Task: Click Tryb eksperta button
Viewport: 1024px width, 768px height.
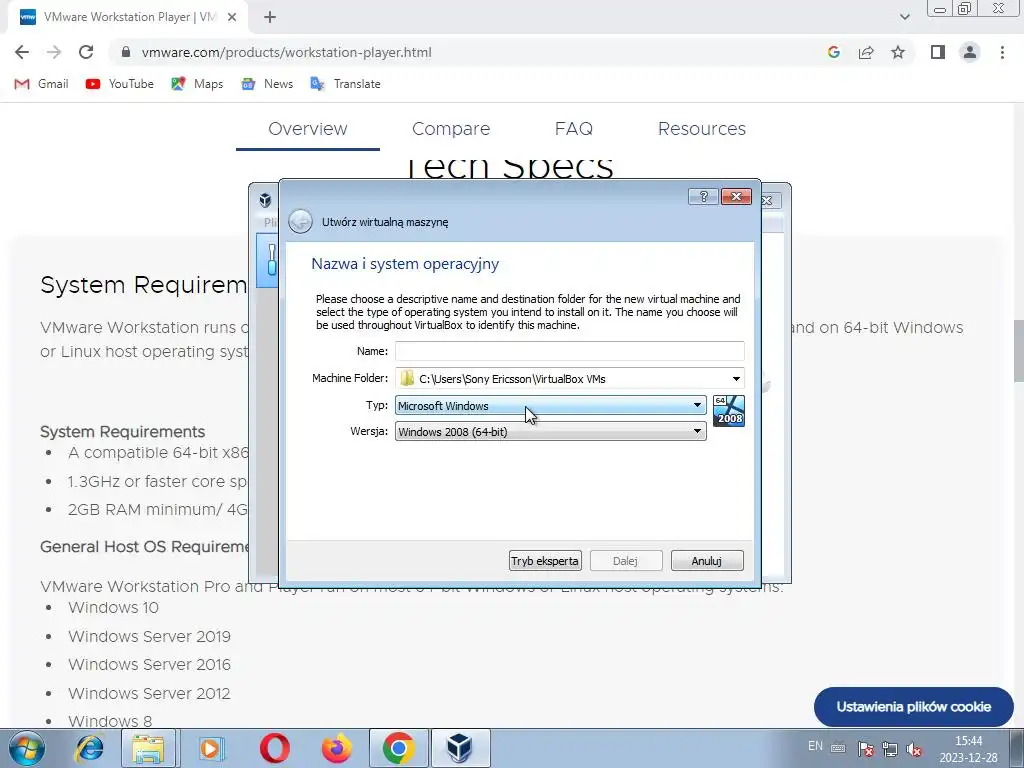Action: pyautogui.click(x=545, y=561)
